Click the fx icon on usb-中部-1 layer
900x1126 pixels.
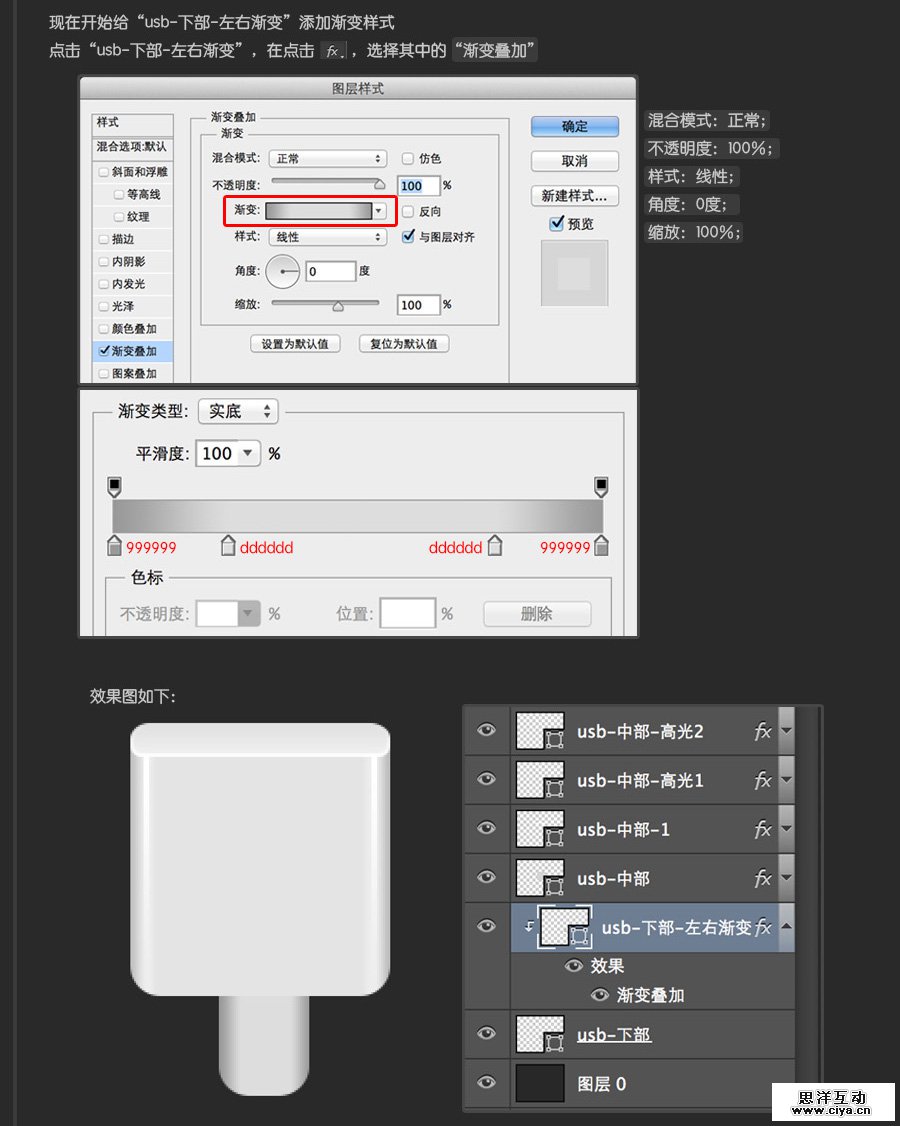[x=765, y=828]
